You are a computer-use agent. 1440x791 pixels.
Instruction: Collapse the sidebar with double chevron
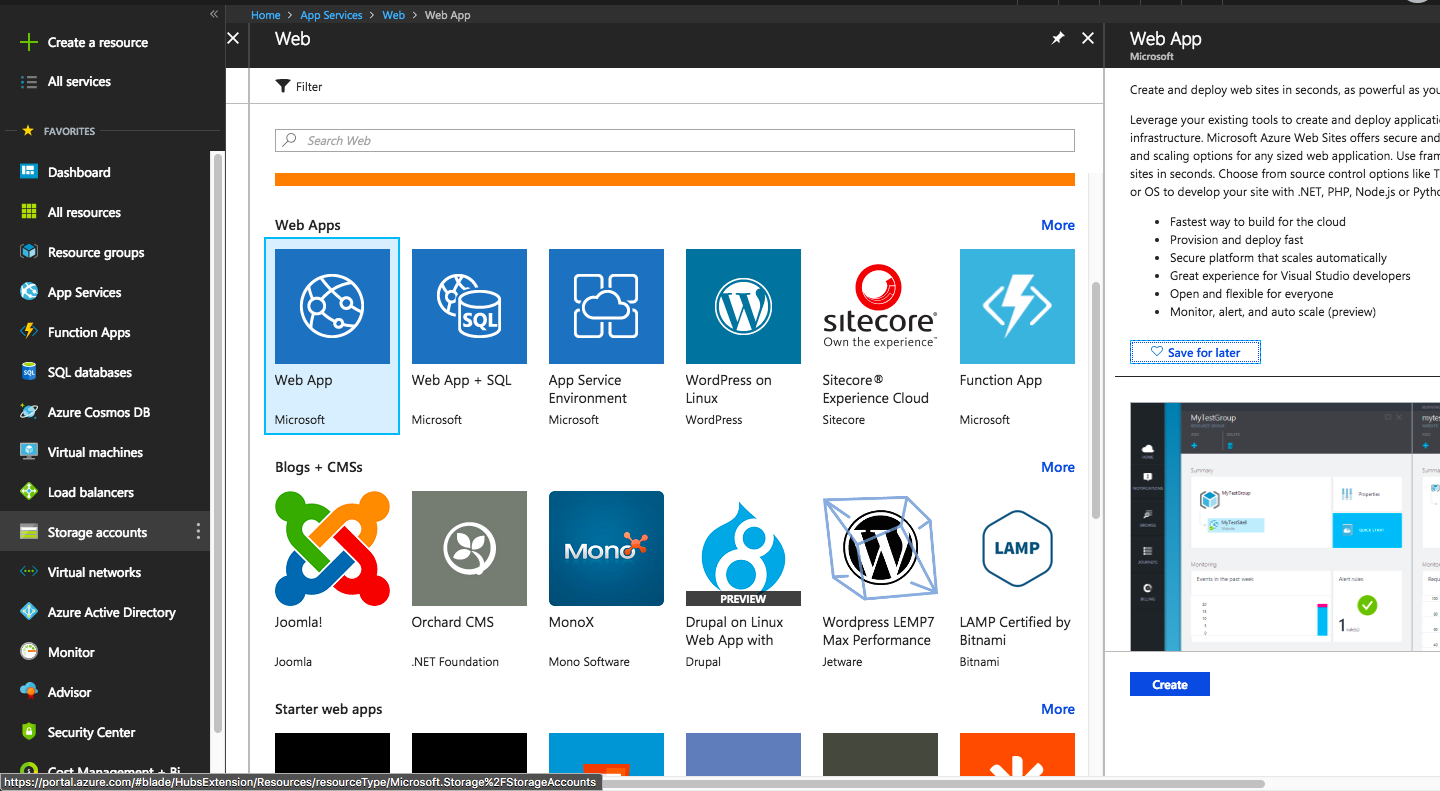(214, 14)
